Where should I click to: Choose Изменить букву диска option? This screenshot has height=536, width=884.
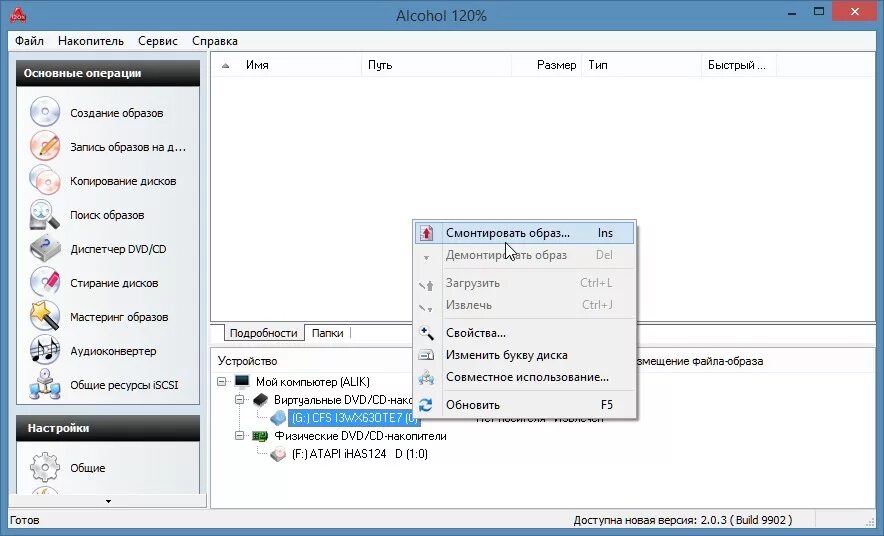[524, 355]
